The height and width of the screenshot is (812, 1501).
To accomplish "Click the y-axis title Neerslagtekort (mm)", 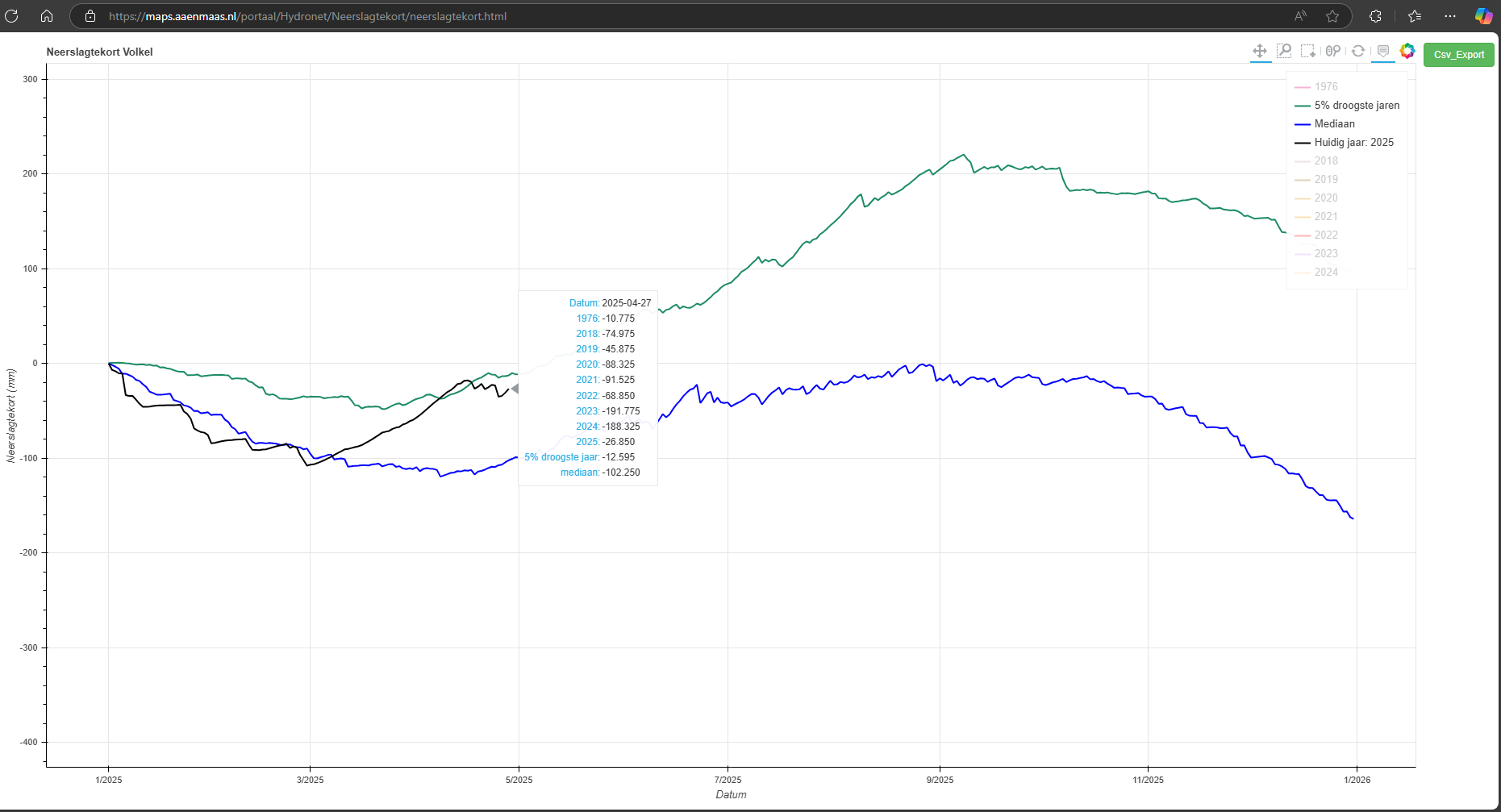I will tap(11, 415).
